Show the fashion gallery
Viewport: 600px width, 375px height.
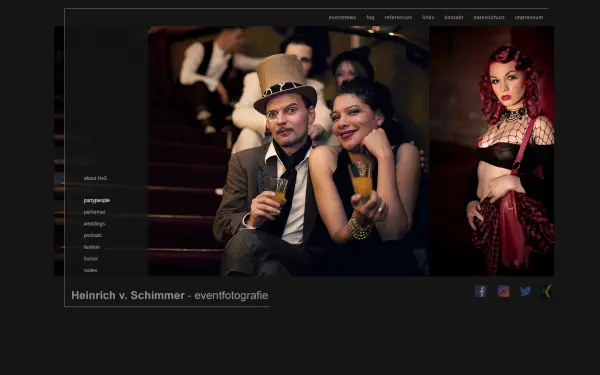92,247
